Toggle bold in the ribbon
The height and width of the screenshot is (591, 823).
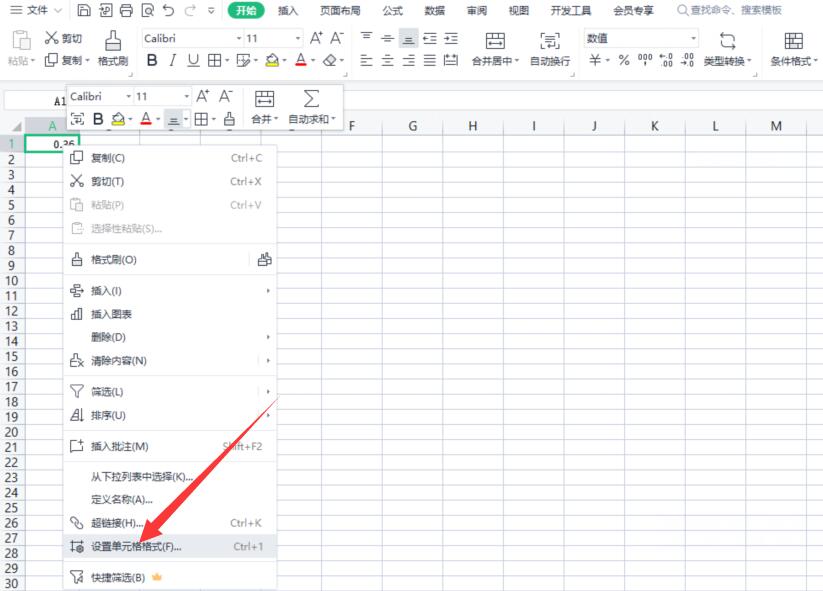pos(152,60)
